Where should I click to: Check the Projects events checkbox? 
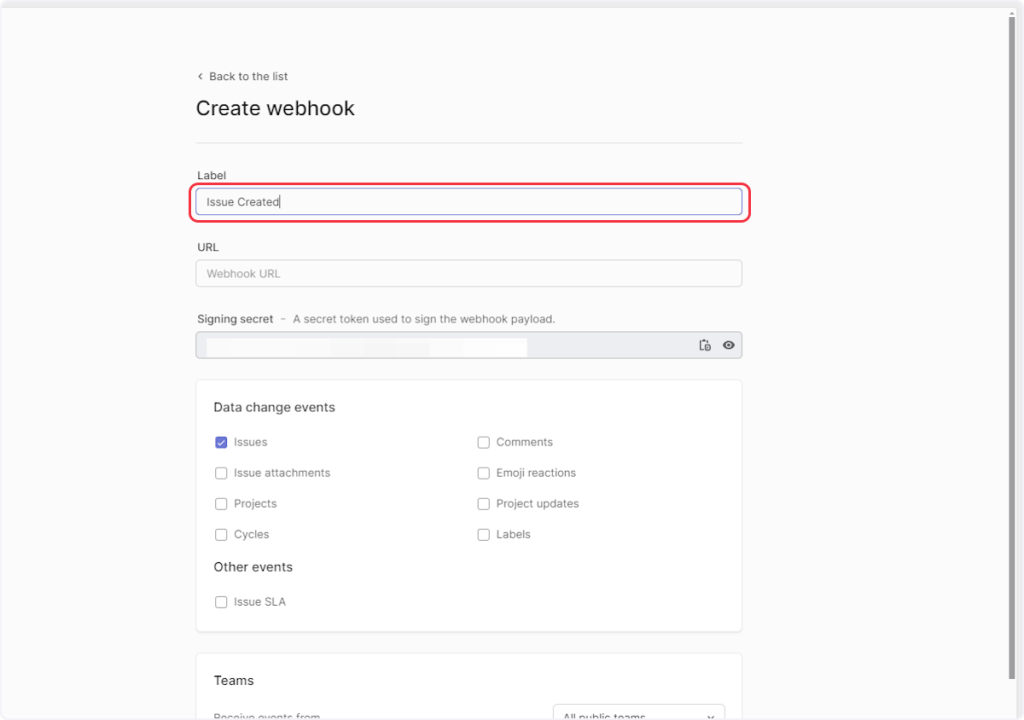click(x=221, y=504)
